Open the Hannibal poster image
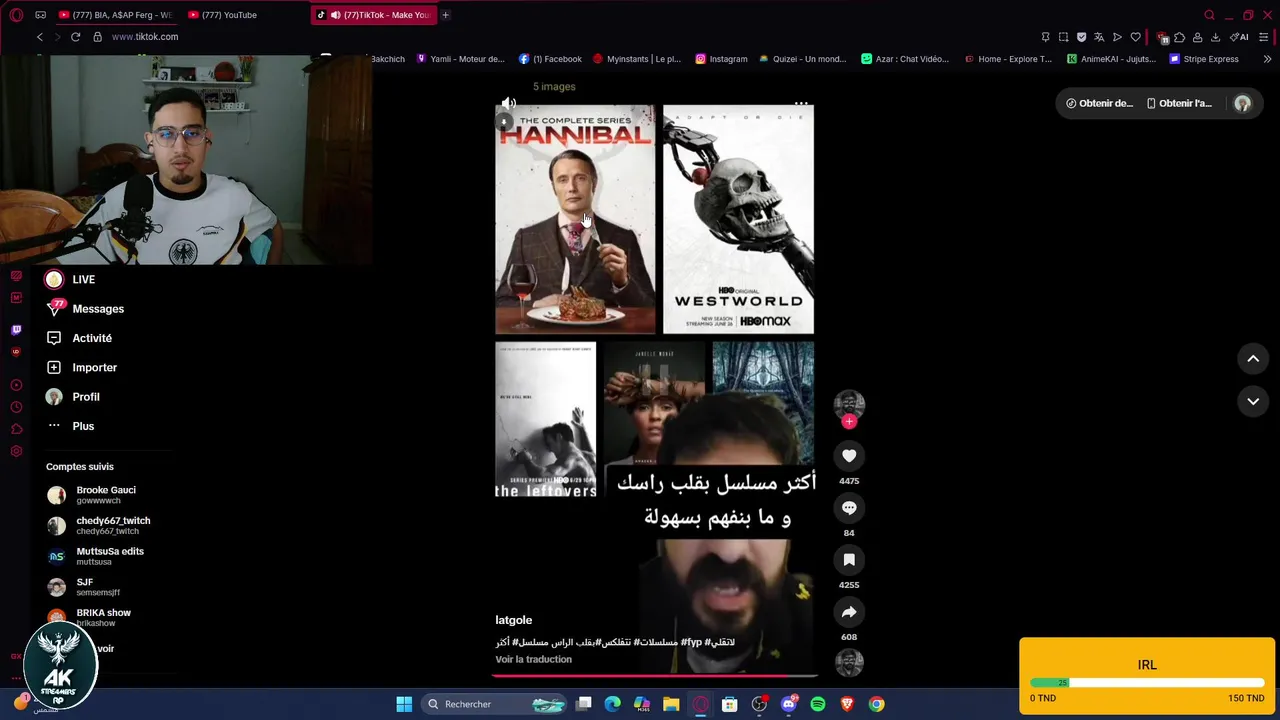The height and width of the screenshot is (720, 1280). [575, 219]
